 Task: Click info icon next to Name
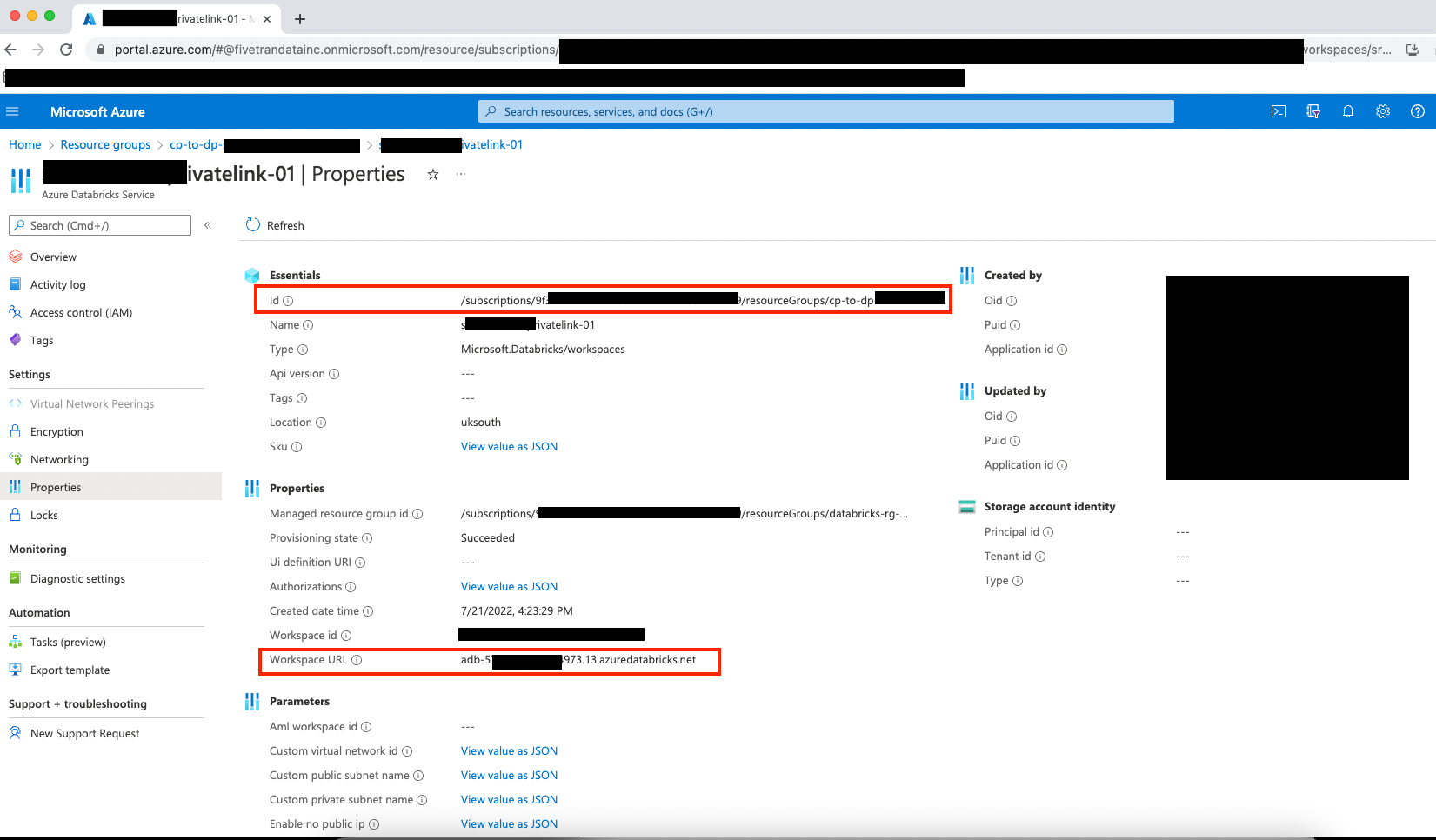[308, 325]
